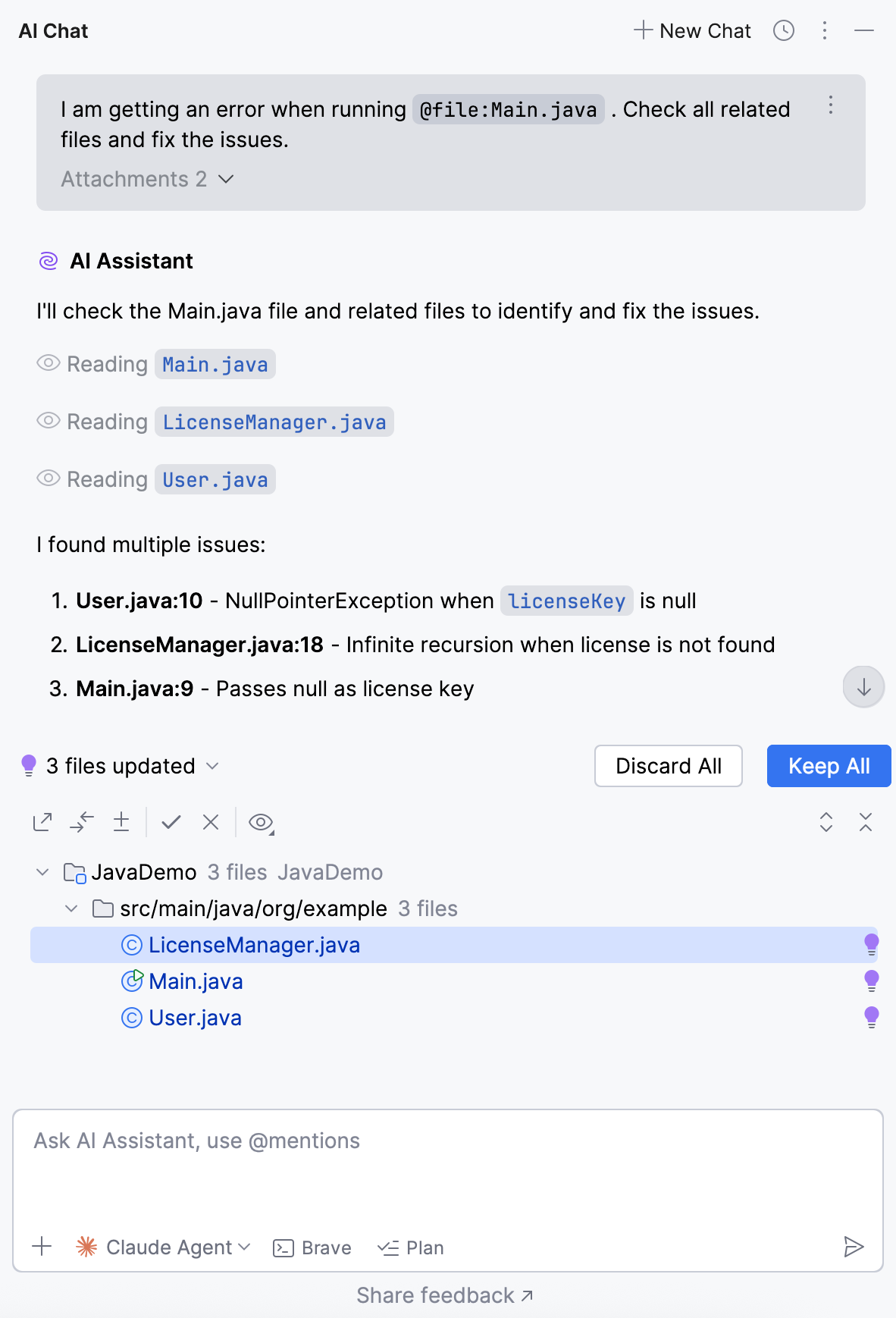Open chat history clock icon

point(783,30)
